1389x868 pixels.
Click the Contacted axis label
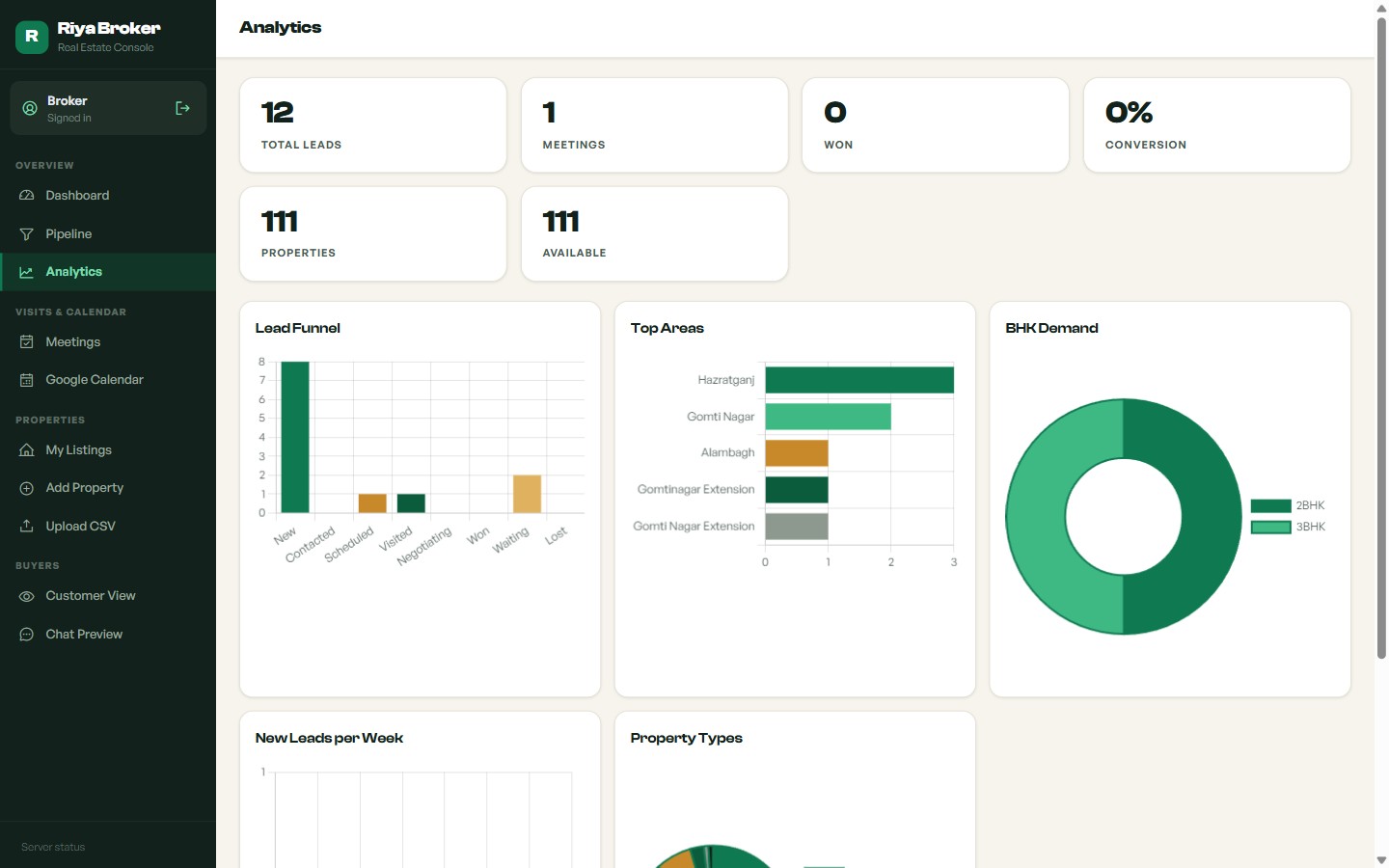[311, 545]
